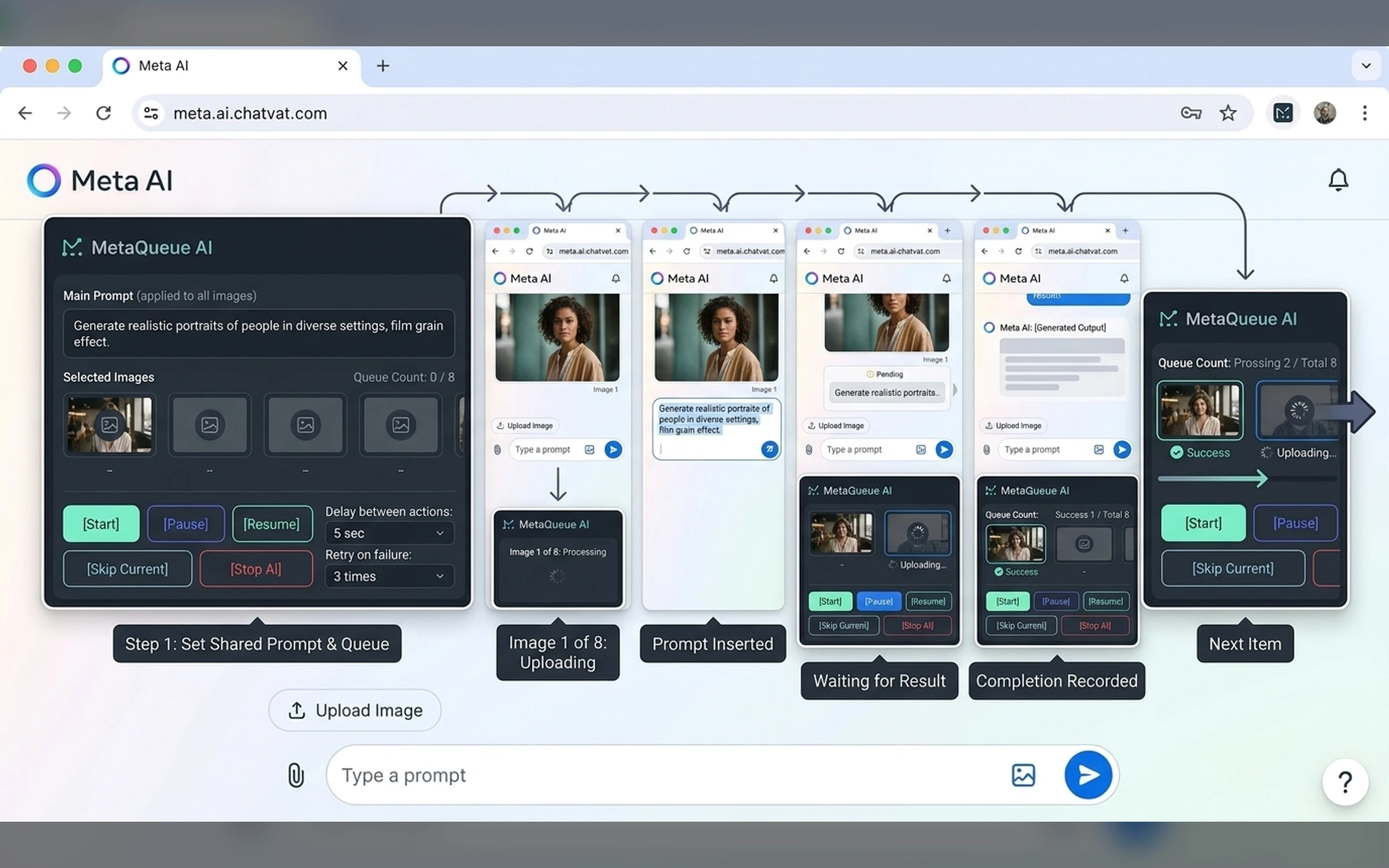
Task: Open notifications bell in Meta AI header
Action: coord(1338,180)
